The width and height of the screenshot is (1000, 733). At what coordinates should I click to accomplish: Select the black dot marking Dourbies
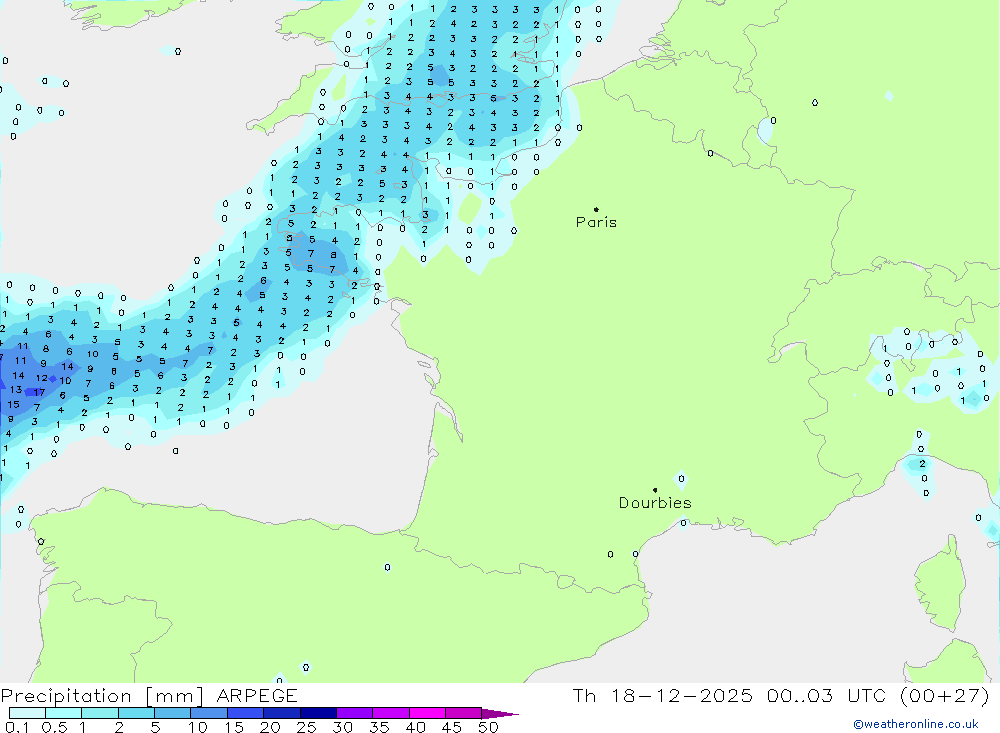655,490
